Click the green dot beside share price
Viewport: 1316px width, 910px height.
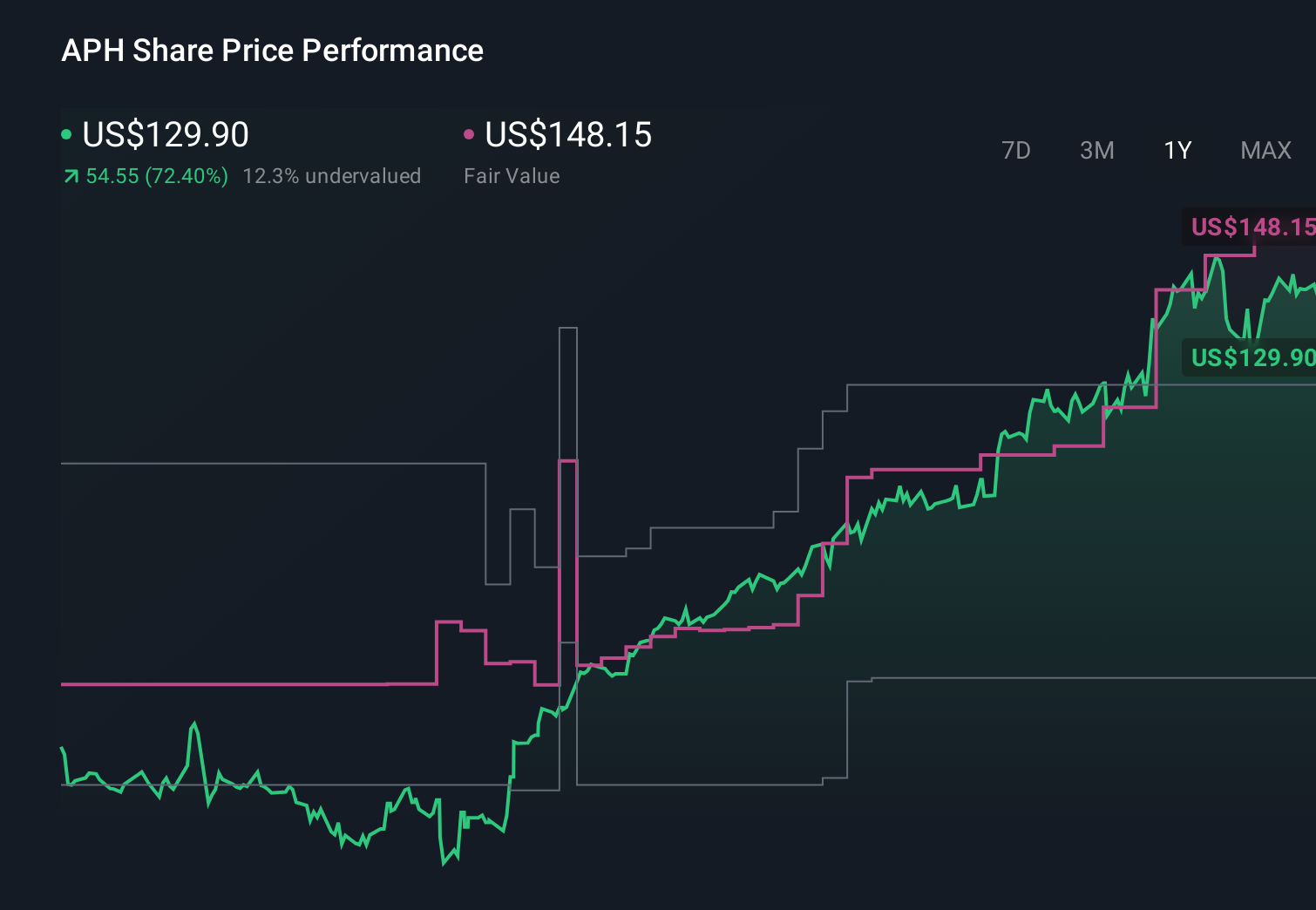[66, 134]
